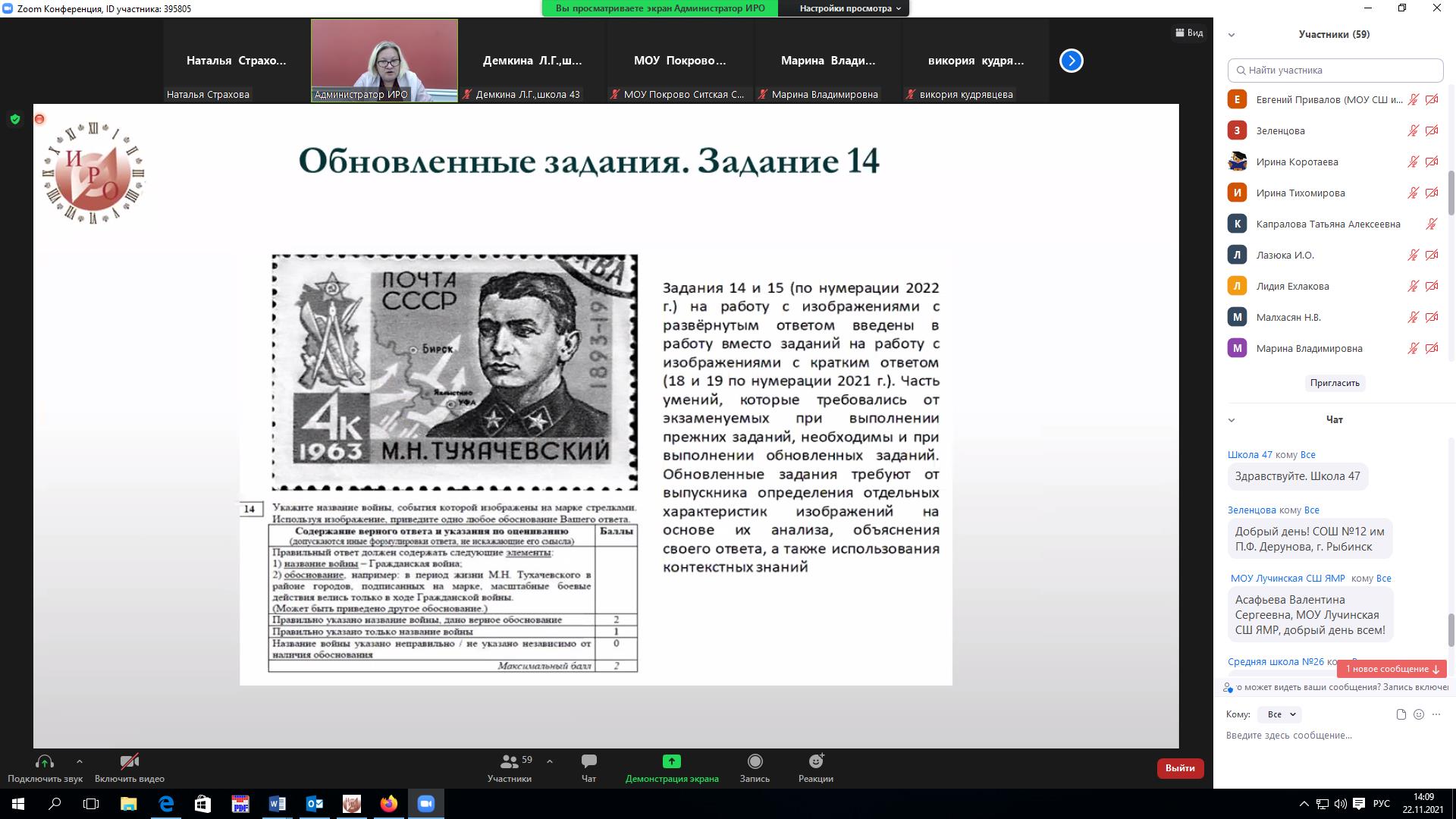1456x819 pixels.
Task: Open Microsoft Edge from the taskbar
Action: click(166, 804)
